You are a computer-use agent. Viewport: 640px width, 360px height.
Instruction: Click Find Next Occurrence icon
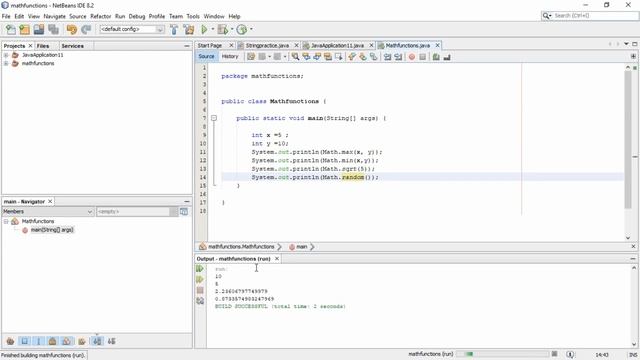click(317, 57)
